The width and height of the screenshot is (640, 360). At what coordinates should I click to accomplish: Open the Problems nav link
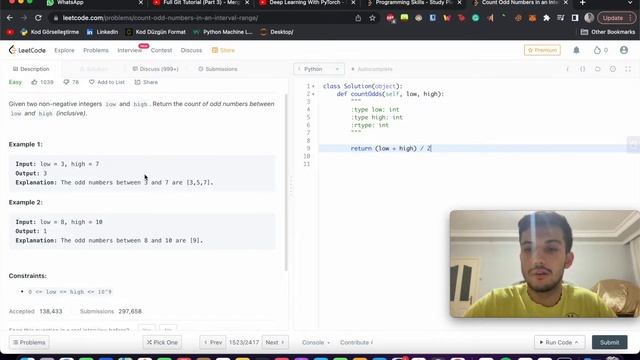96,50
